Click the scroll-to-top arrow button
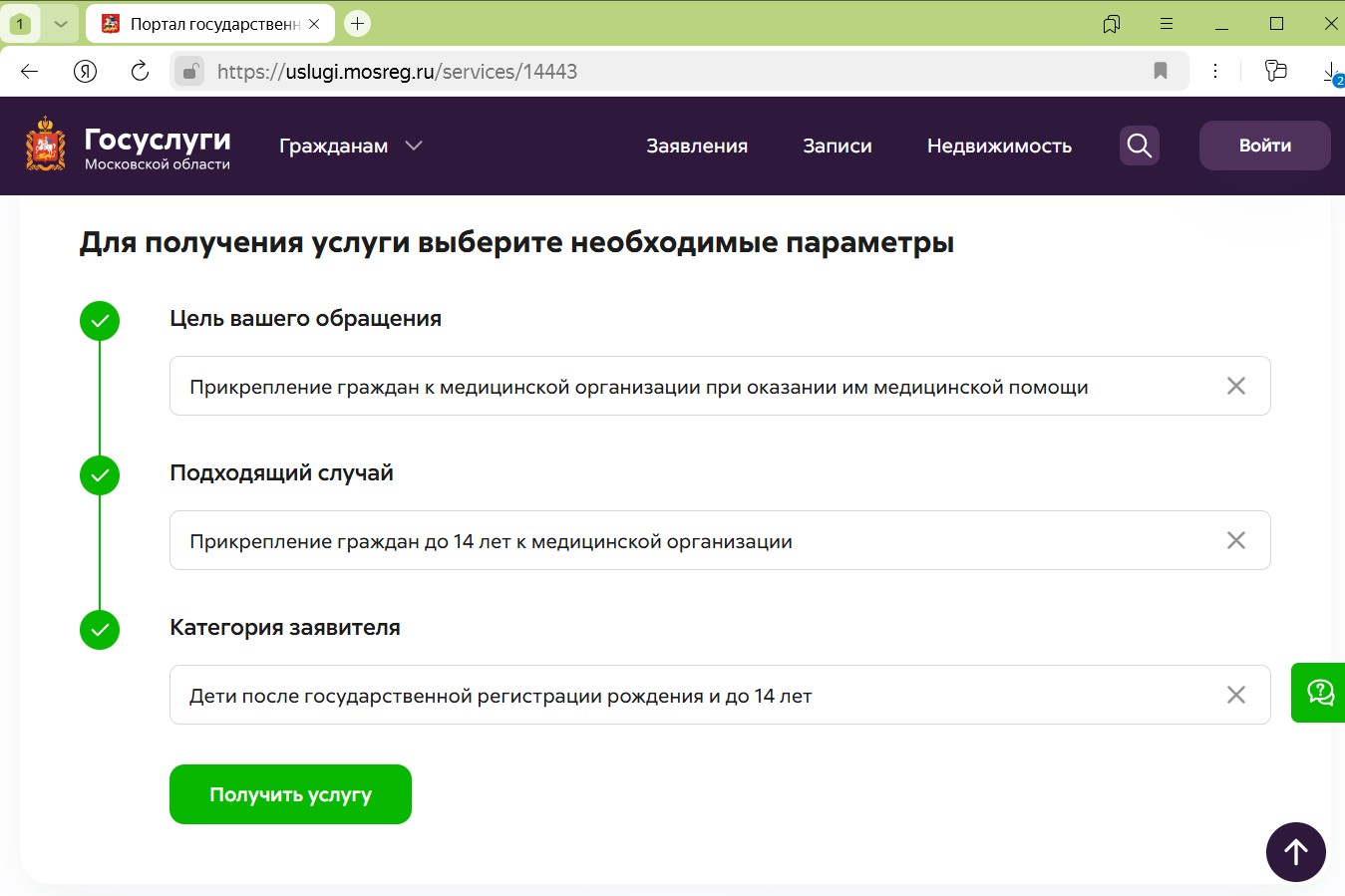 1295,852
